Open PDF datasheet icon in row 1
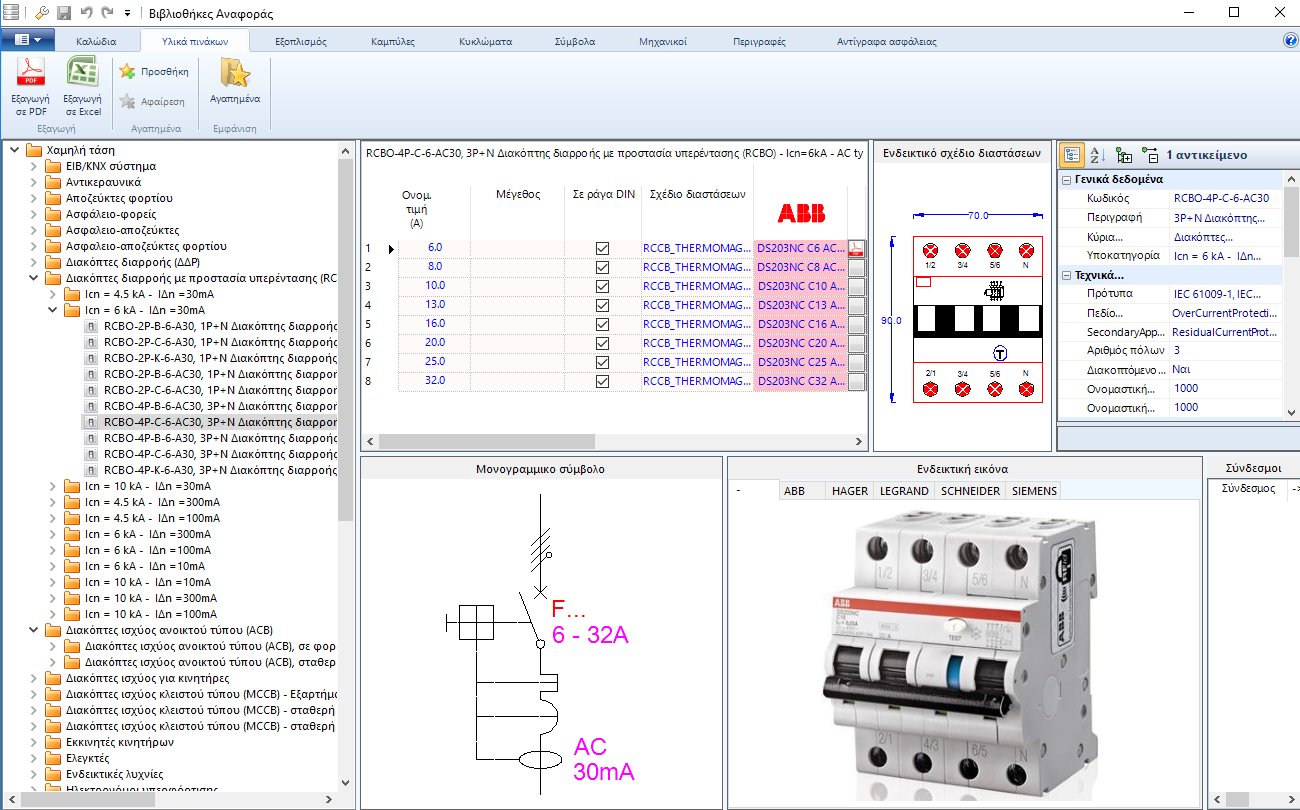The image size is (1300, 810). (856, 248)
